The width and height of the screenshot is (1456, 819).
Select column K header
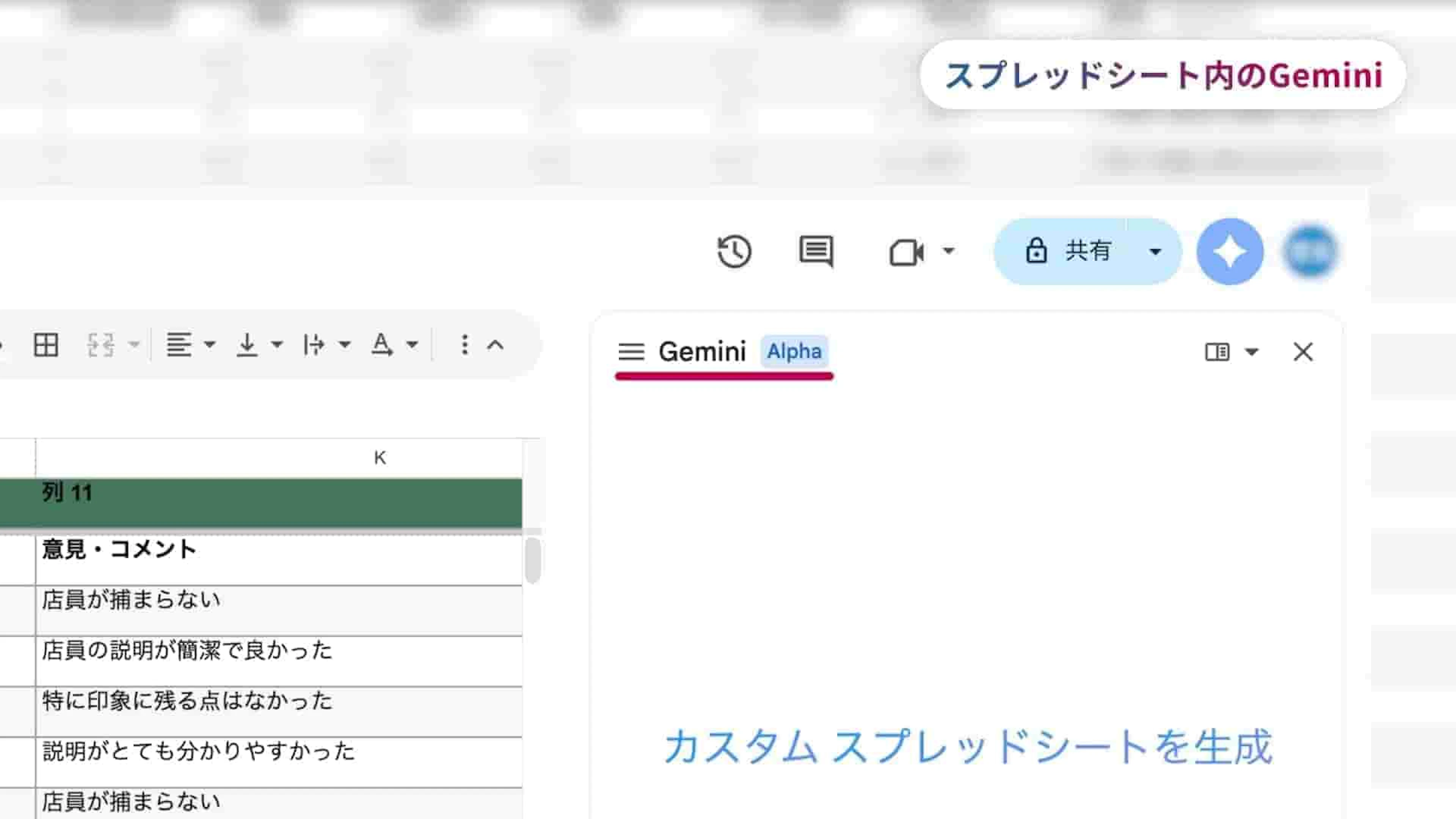click(380, 457)
